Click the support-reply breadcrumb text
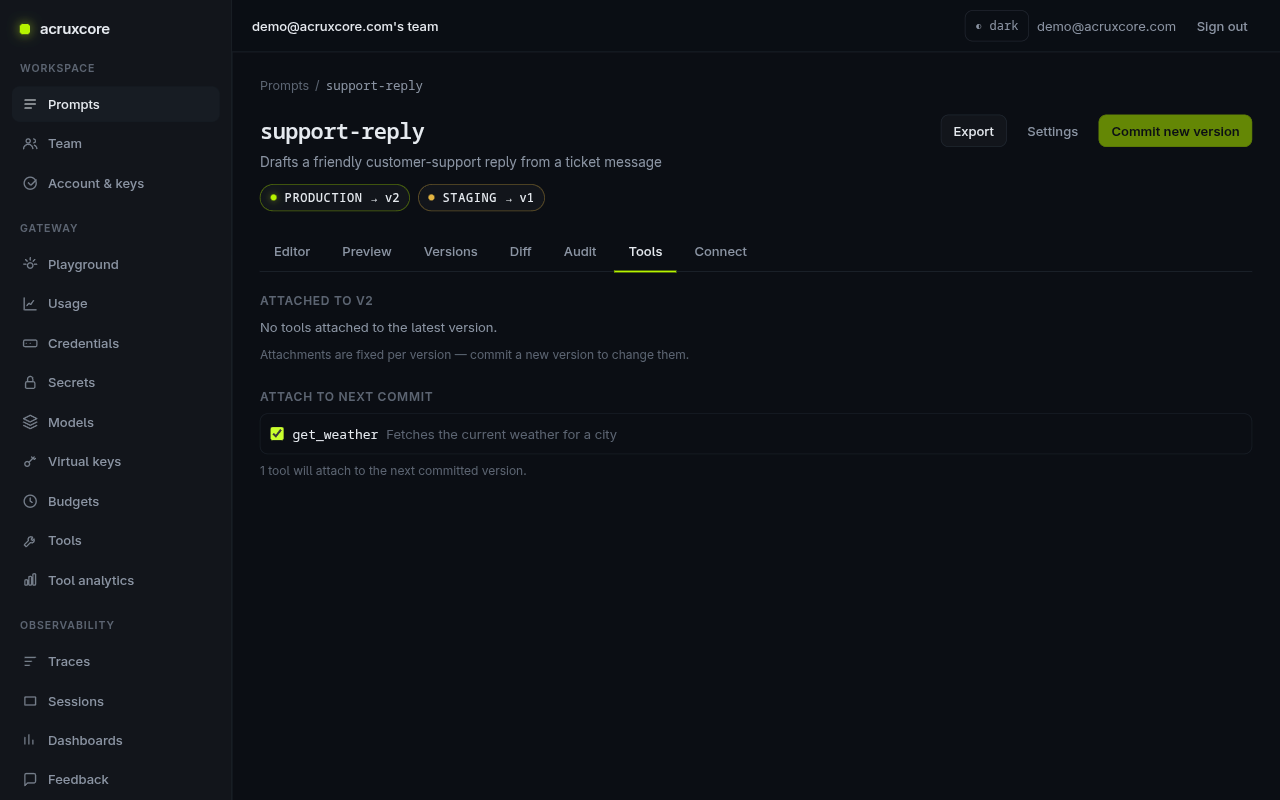 (374, 86)
